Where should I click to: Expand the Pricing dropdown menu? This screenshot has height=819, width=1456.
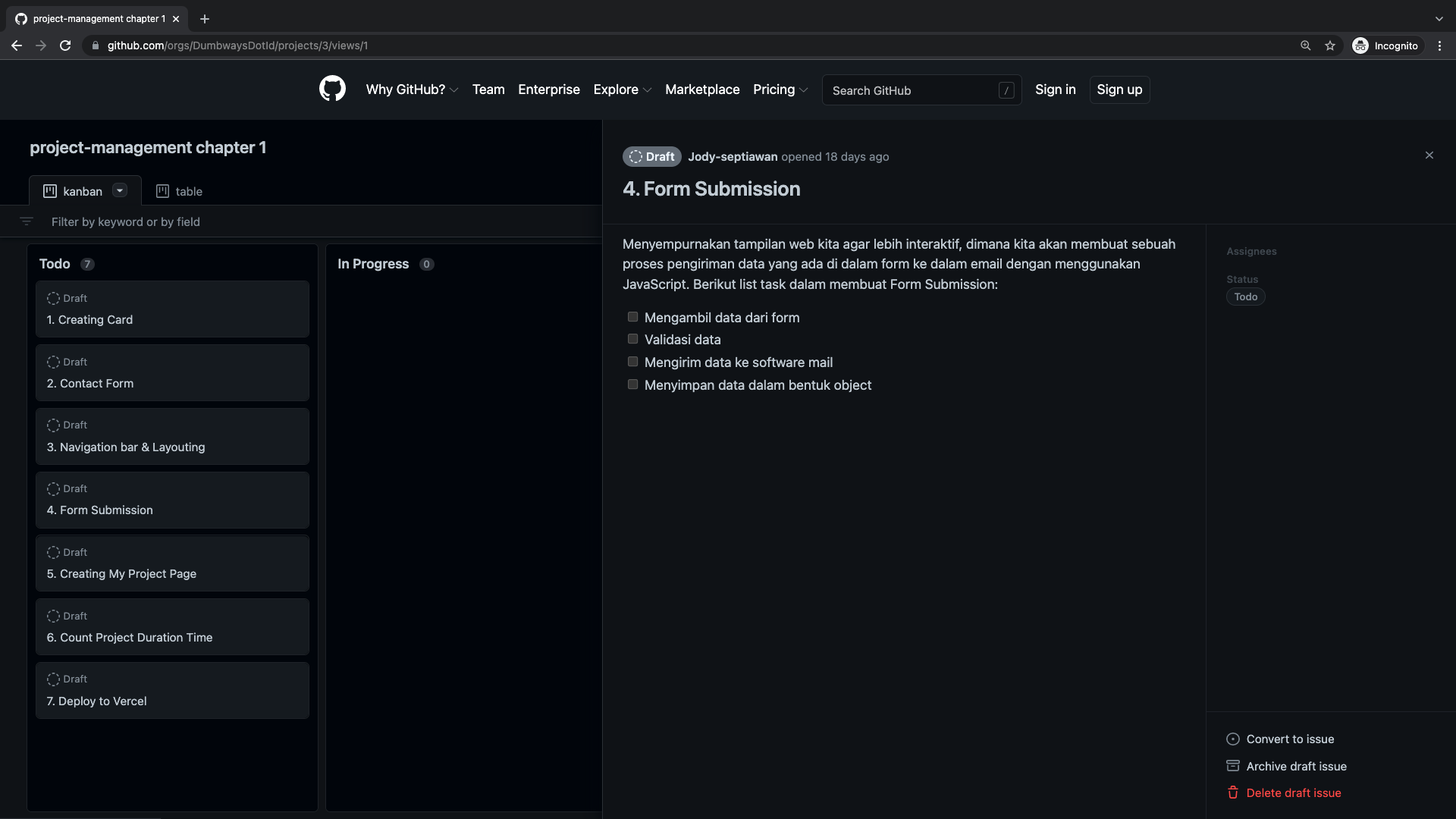click(x=780, y=89)
